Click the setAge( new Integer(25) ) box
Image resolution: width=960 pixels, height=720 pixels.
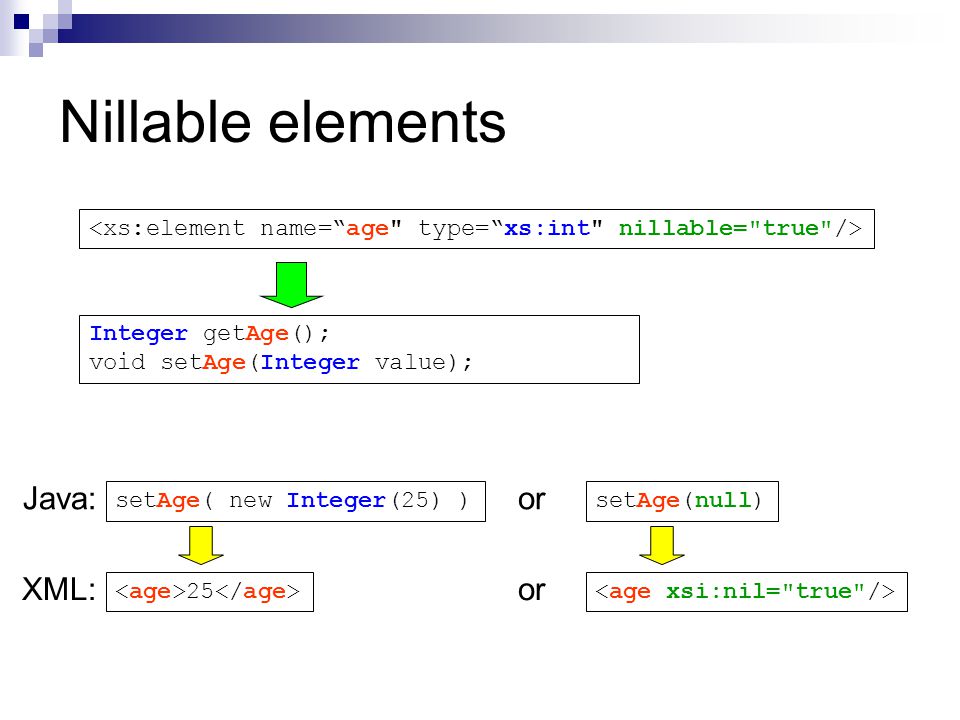click(296, 501)
